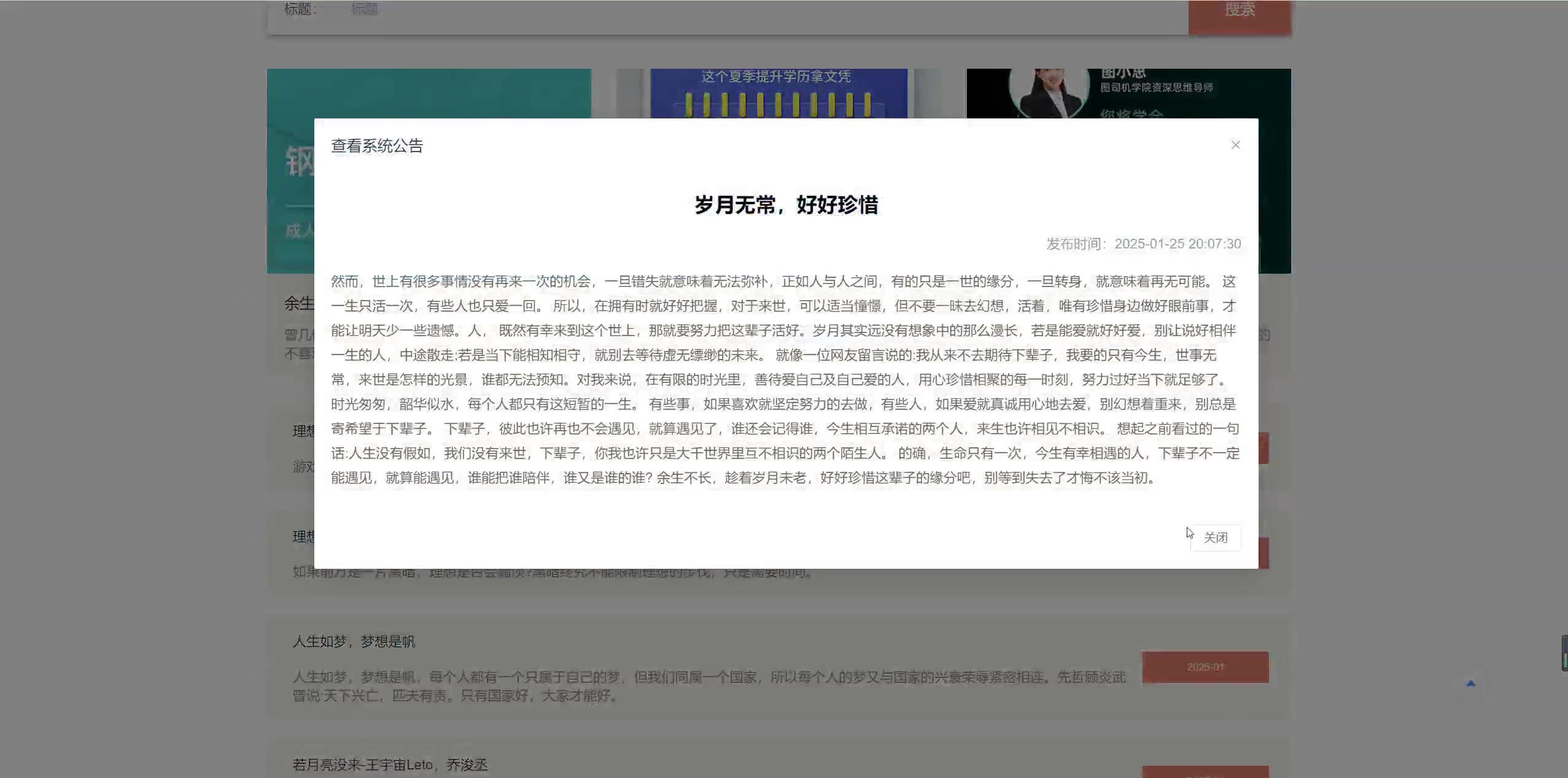This screenshot has height=778, width=1568.
Task: Click the last line of the article ending 悔不该当初
Action: pos(743,478)
